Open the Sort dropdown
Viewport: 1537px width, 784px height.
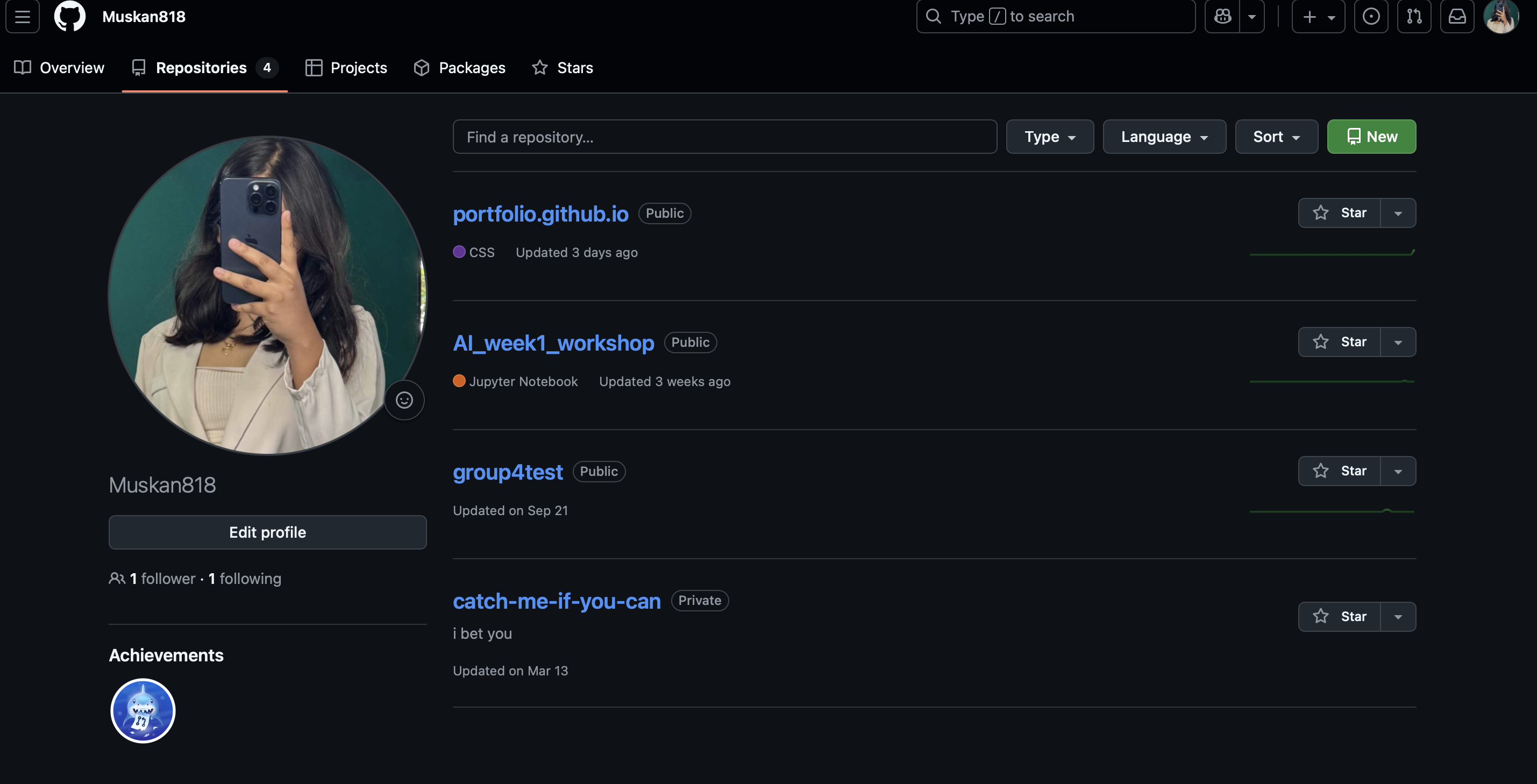click(x=1276, y=137)
